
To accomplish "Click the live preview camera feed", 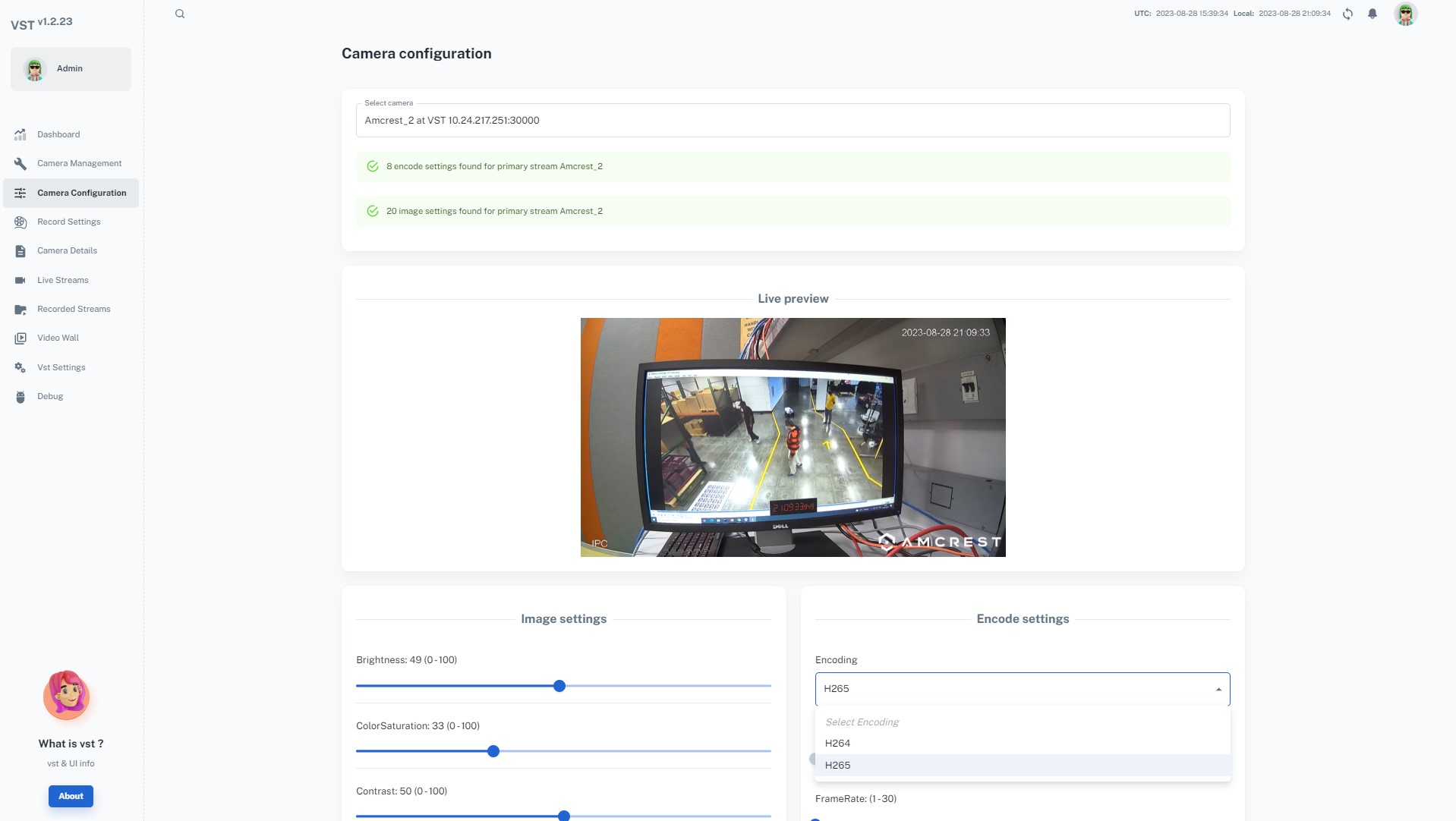I will 793,437.
